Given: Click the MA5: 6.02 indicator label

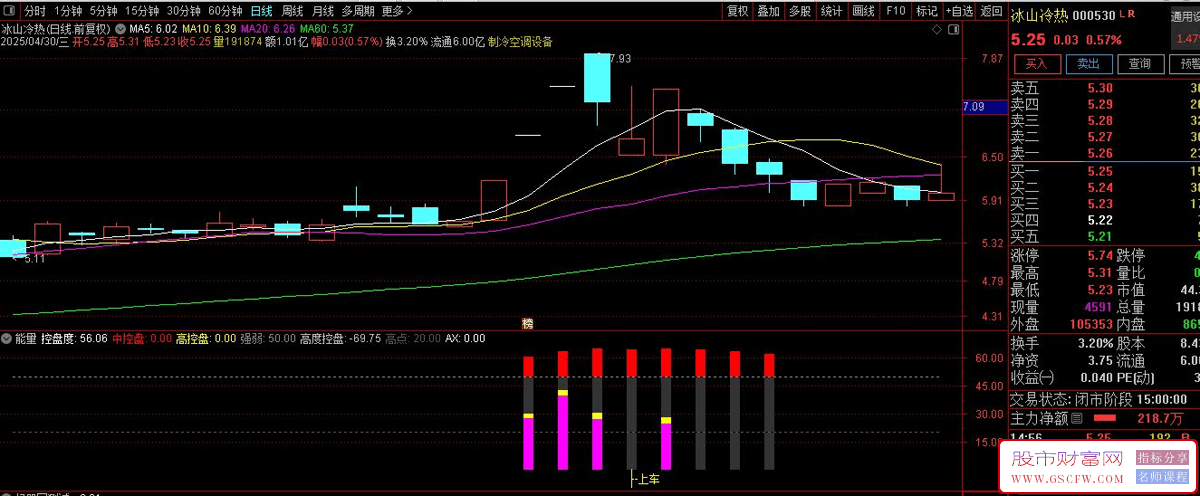Looking at the screenshot, I should click(153, 29).
